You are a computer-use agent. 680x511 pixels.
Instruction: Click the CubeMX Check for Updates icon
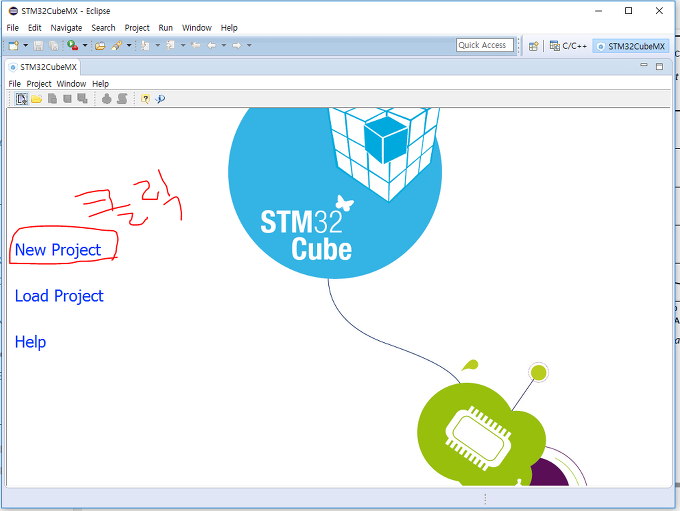[x=160, y=99]
